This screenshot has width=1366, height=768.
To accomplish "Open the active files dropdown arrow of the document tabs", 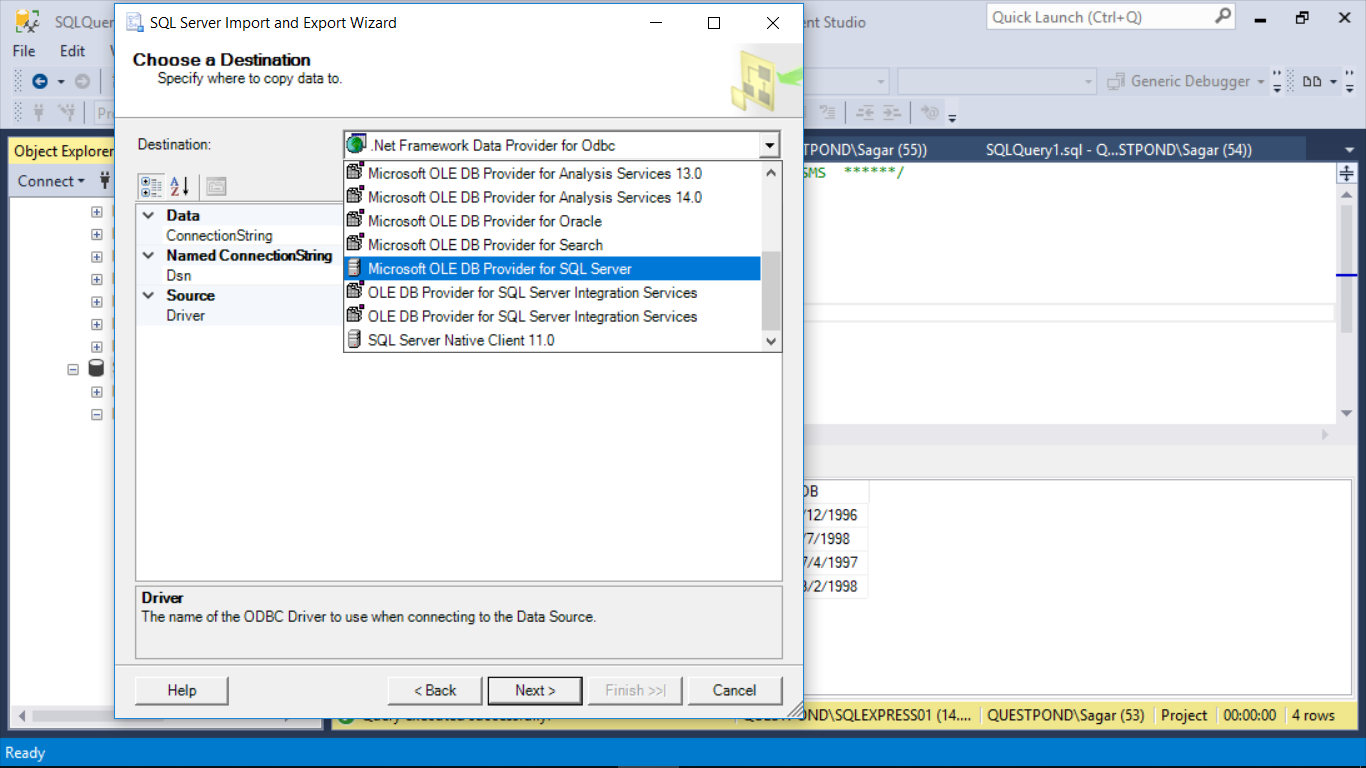I will (1350, 150).
